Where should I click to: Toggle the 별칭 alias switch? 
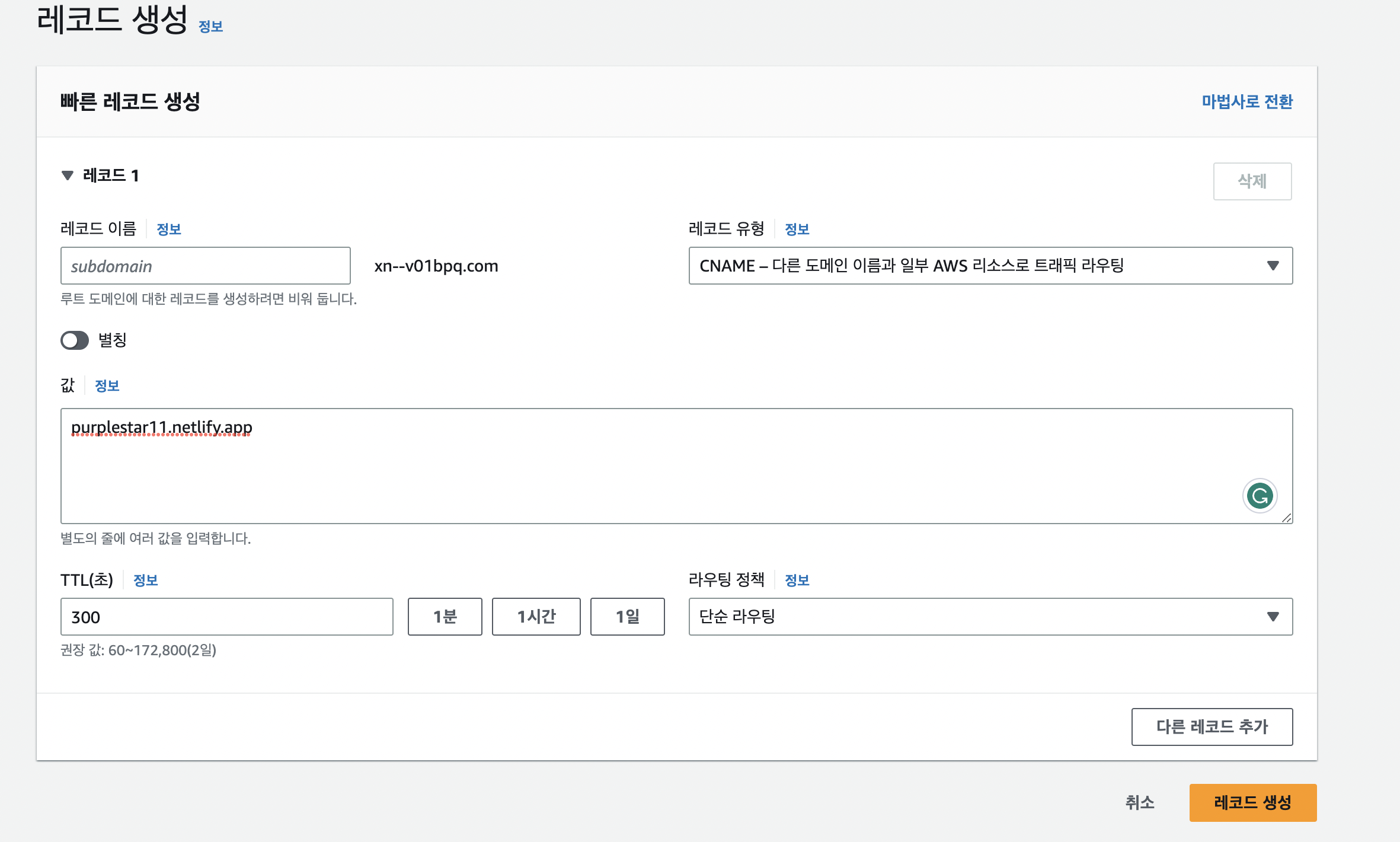75,340
